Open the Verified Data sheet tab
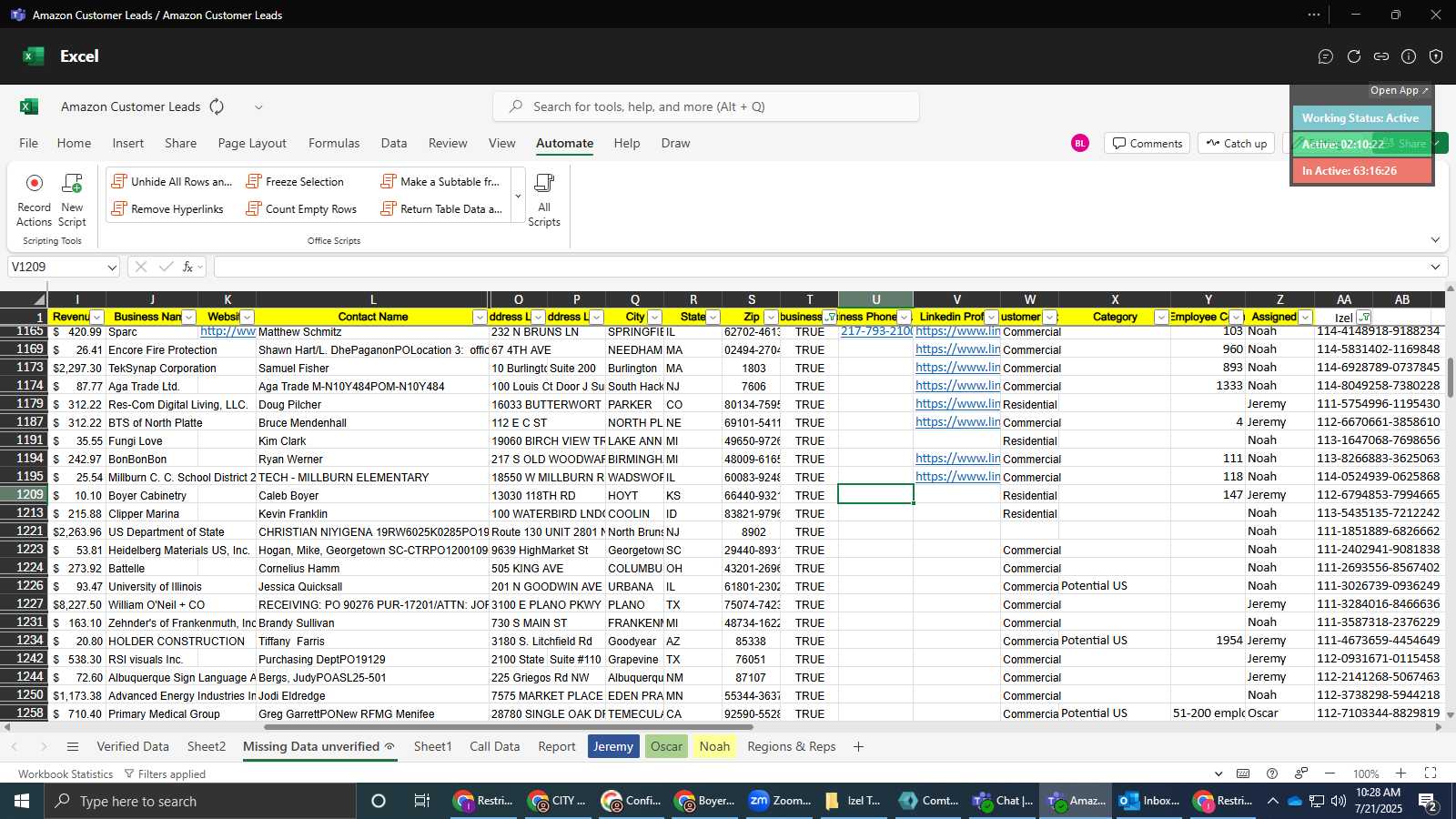Screen dimensions: 1456x819 pyautogui.click(x=133, y=746)
